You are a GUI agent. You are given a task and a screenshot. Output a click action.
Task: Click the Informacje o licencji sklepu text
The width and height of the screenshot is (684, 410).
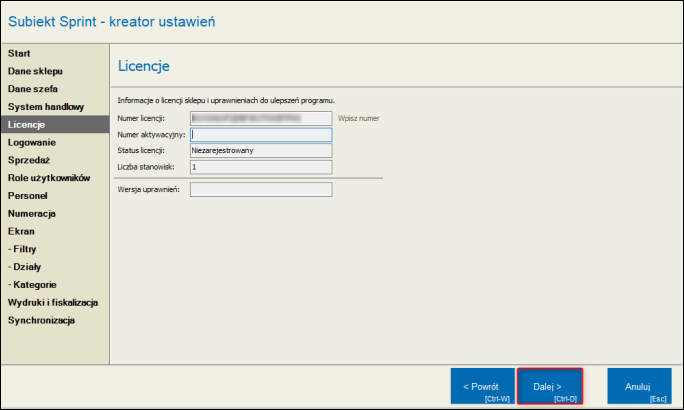(226, 100)
